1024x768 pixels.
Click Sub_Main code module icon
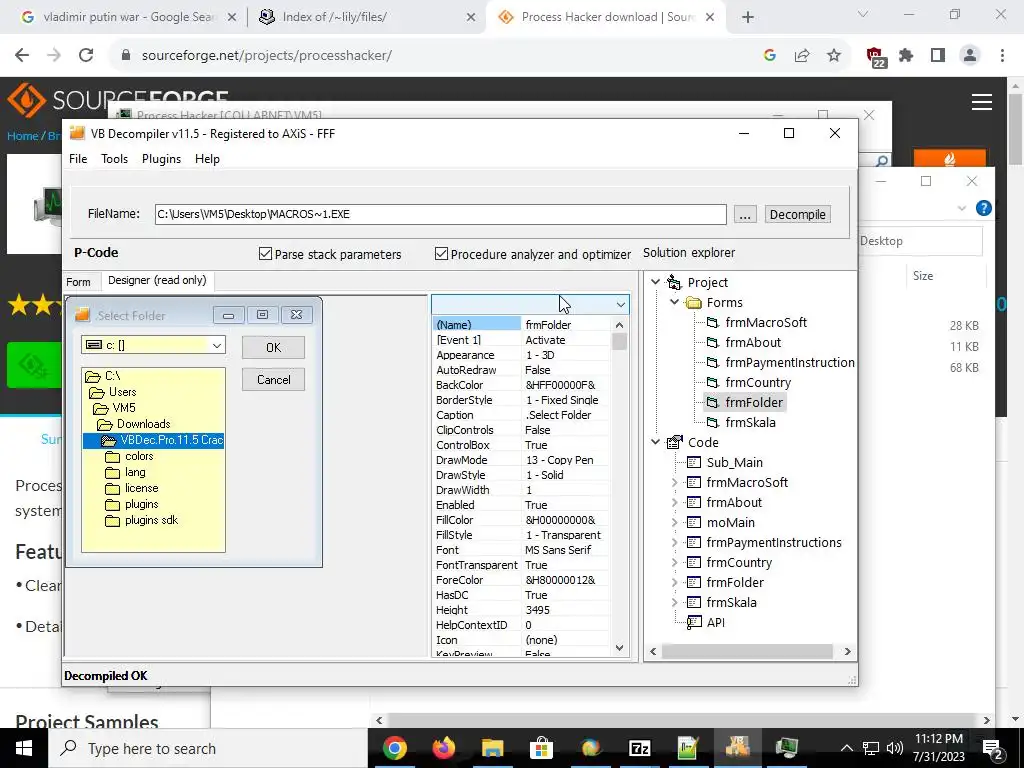[694, 462]
